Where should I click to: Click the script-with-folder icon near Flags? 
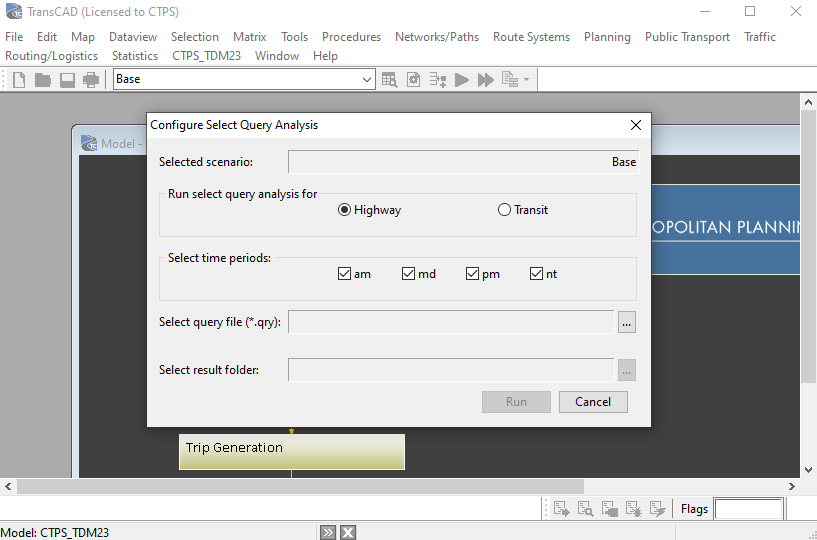(x=609, y=509)
